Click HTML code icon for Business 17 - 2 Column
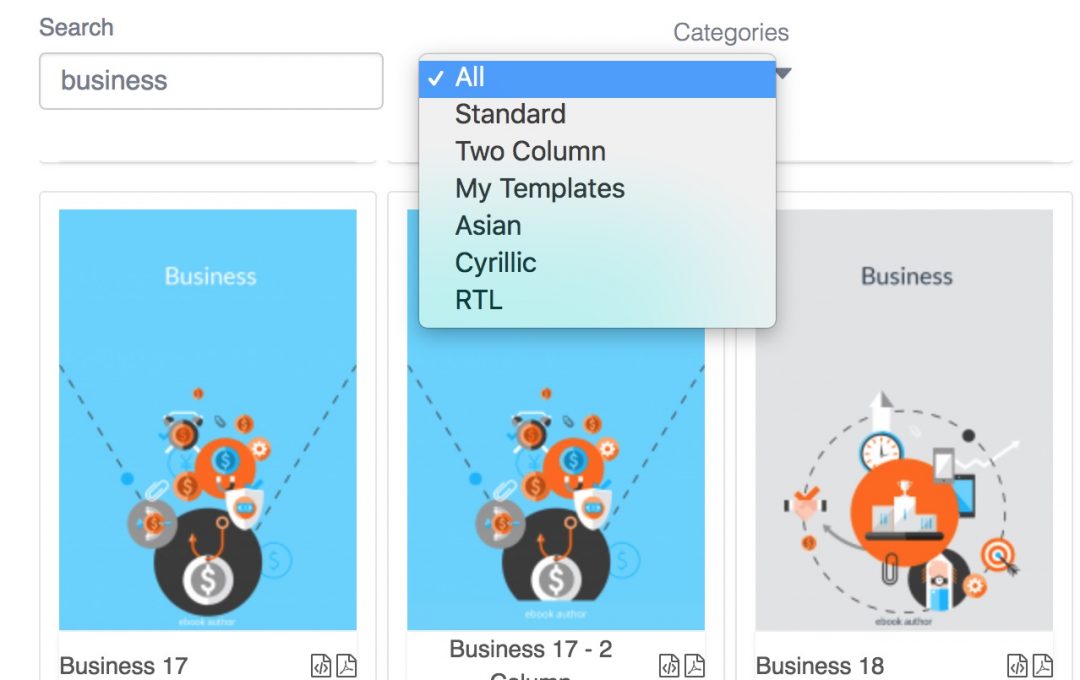Image resolution: width=1080 pixels, height=680 pixels. (669, 666)
